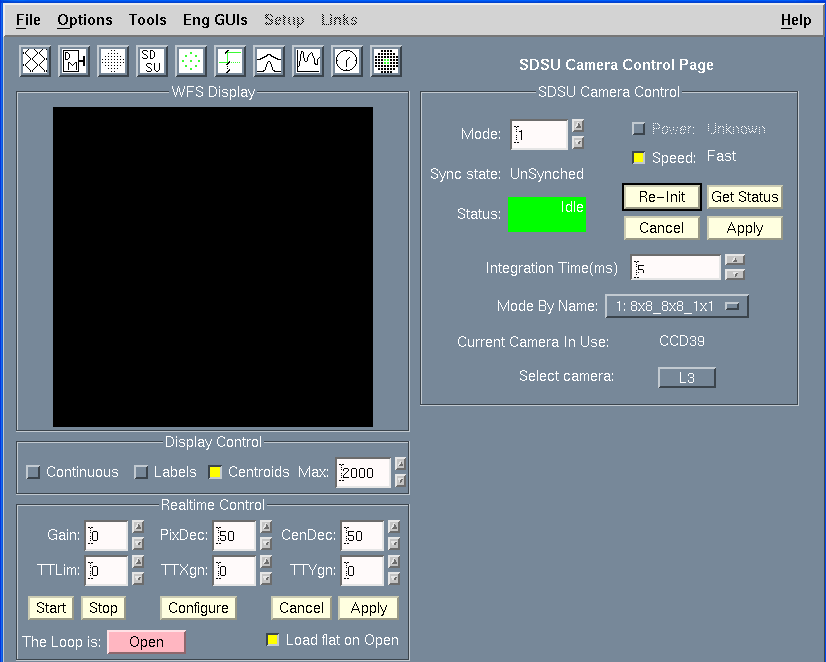
Task: Open the jagged spectrum graph icon
Action: [308, 61]
